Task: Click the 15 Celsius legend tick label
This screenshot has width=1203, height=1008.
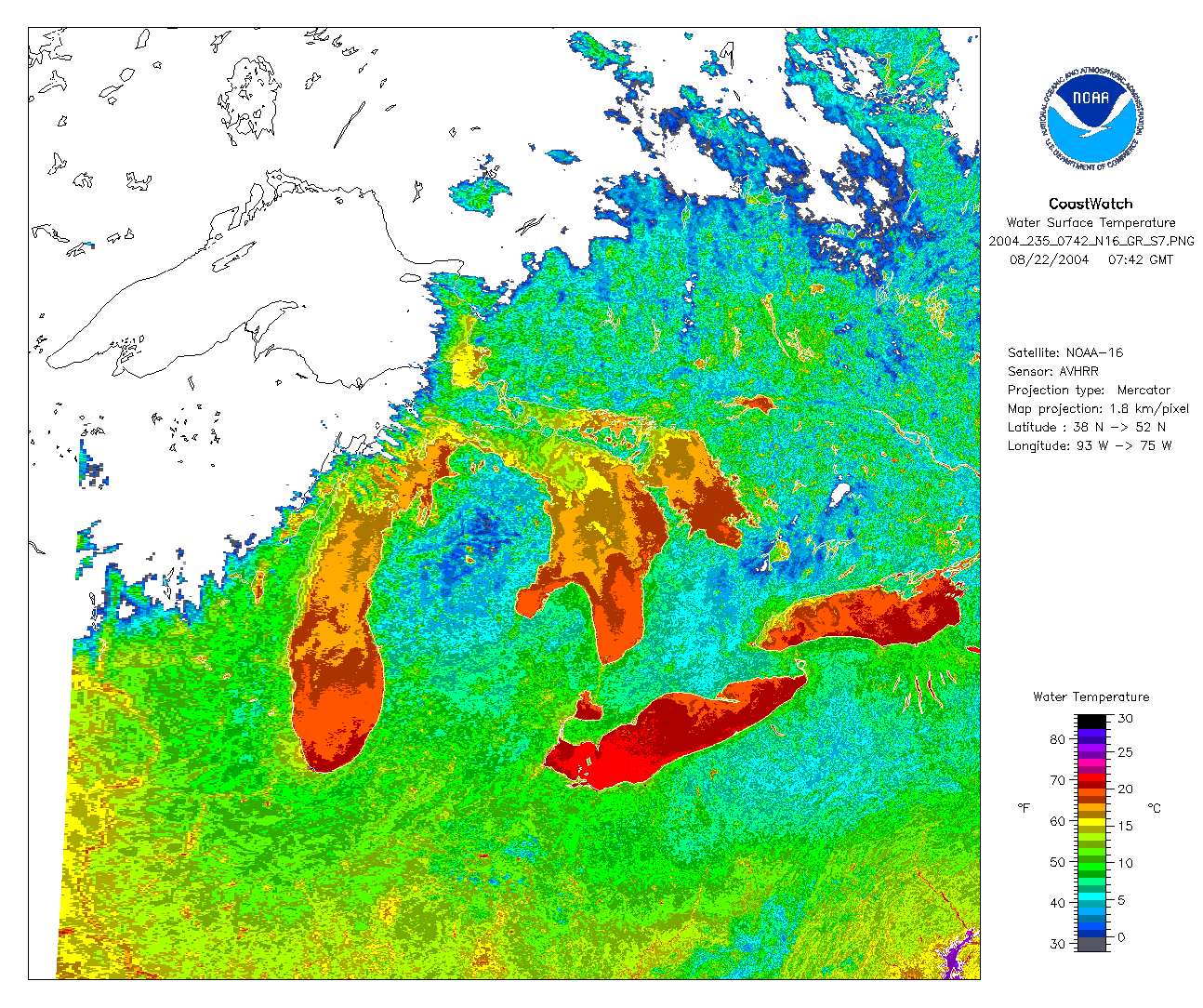Action: tap(1125, 826)
